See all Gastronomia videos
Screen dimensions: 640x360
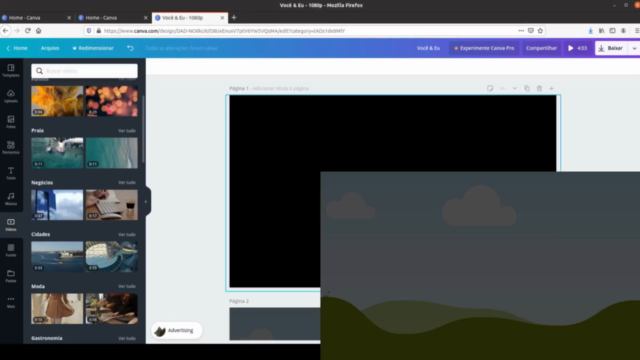pyautogui.click(x=127, y=338)
